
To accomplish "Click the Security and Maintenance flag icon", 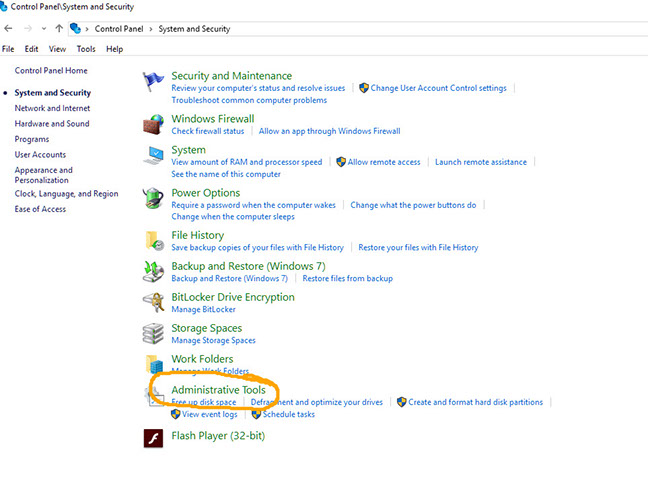I will (x=153, y=82).
